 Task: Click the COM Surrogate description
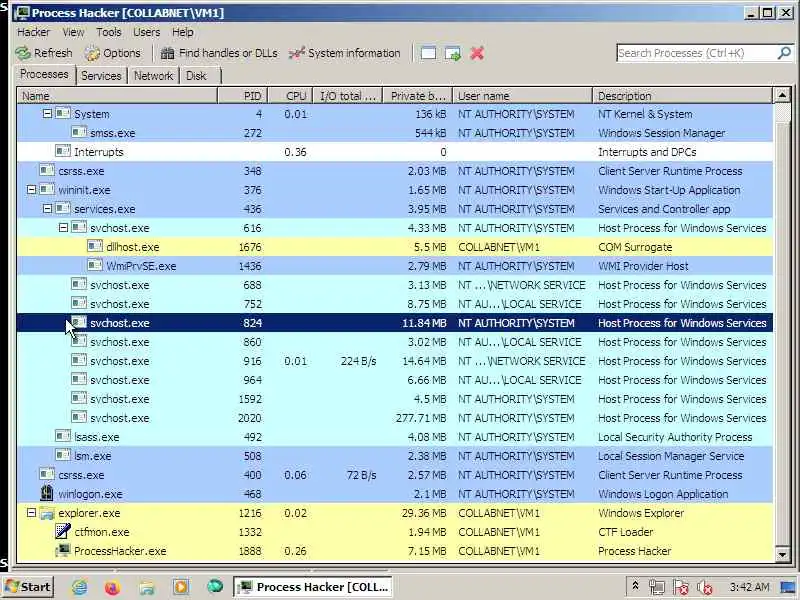tap(635, 247)
